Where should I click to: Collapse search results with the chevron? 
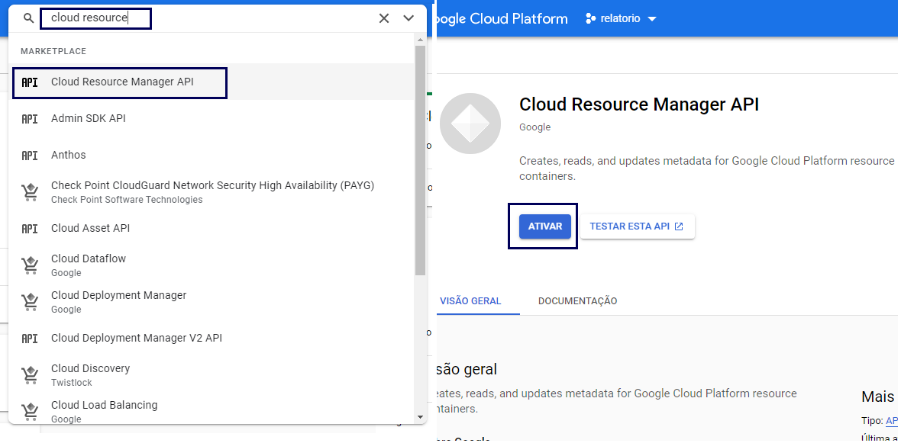point(409,18)
